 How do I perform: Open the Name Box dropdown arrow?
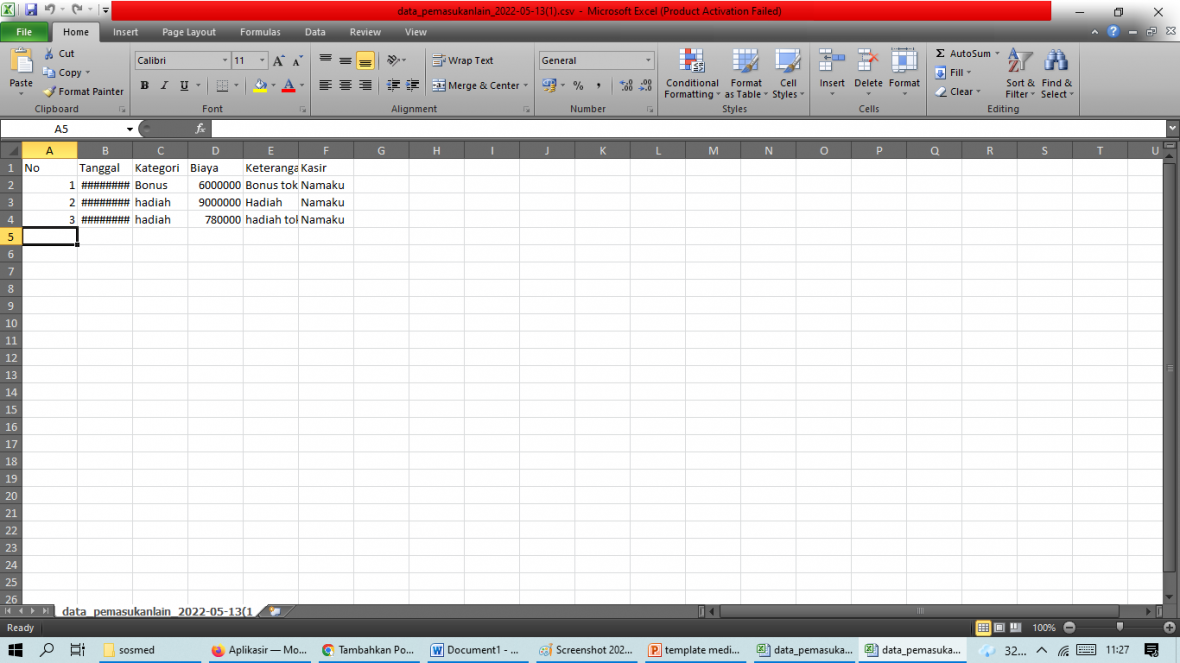(129, 129)
